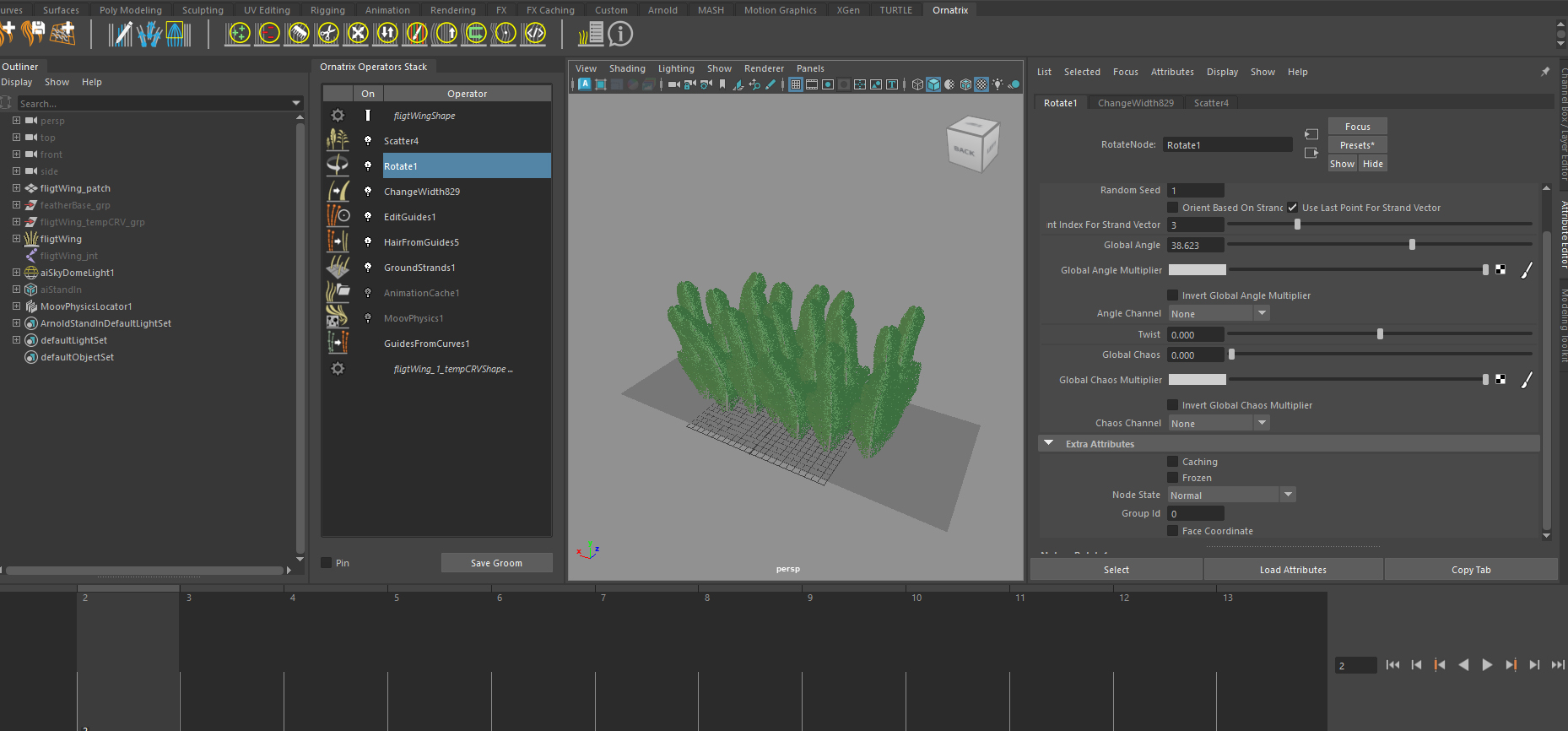
Task: Click the scissors cut-strands shelf icon
Action: point(327,34)
